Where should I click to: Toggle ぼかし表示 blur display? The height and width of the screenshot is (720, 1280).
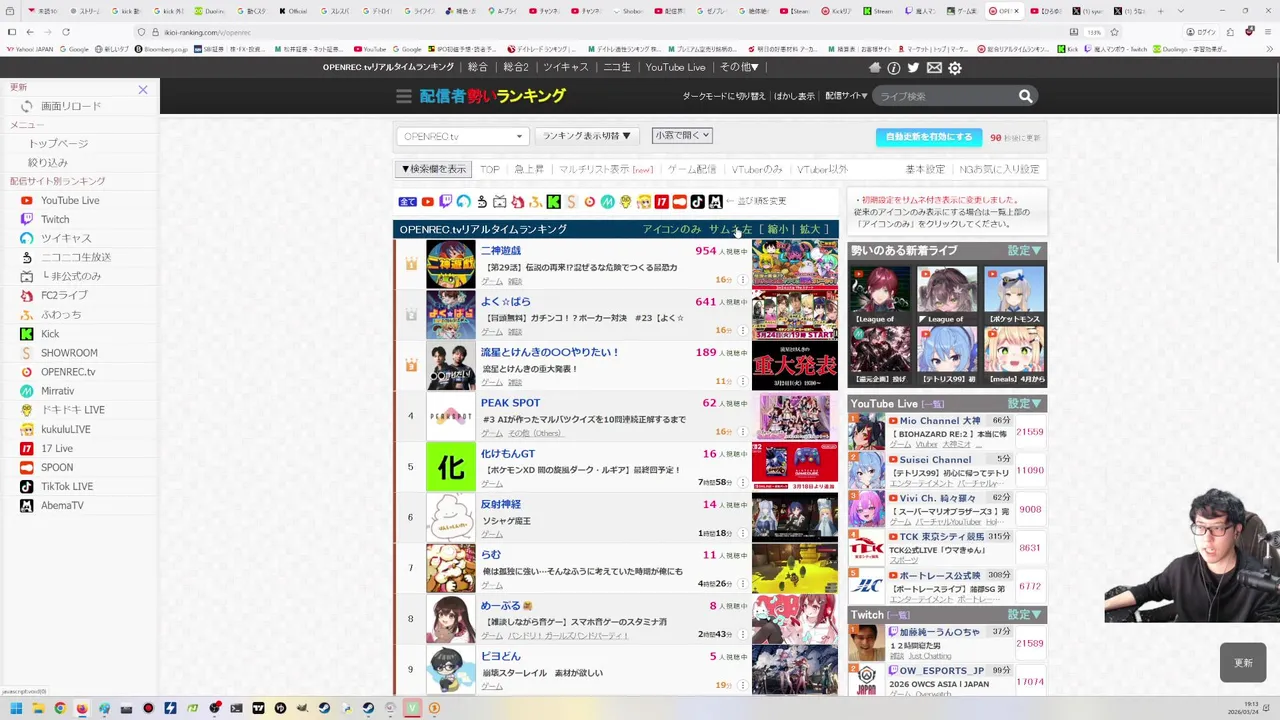(x=794, y=96)
